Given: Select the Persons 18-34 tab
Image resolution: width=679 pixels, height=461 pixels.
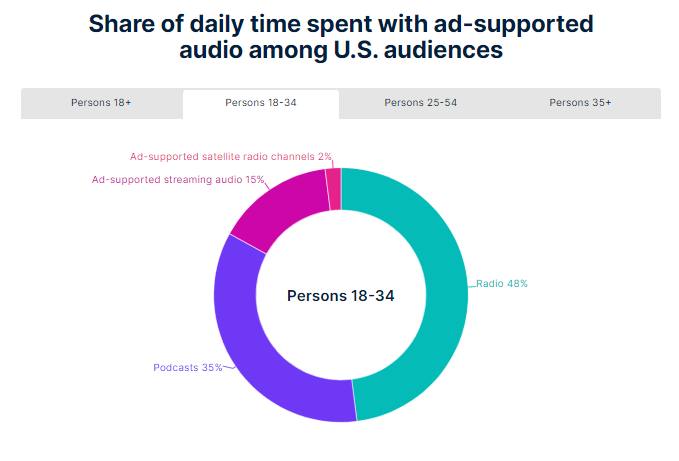Looking at the screenshot, I should click(x=261, y=103).
